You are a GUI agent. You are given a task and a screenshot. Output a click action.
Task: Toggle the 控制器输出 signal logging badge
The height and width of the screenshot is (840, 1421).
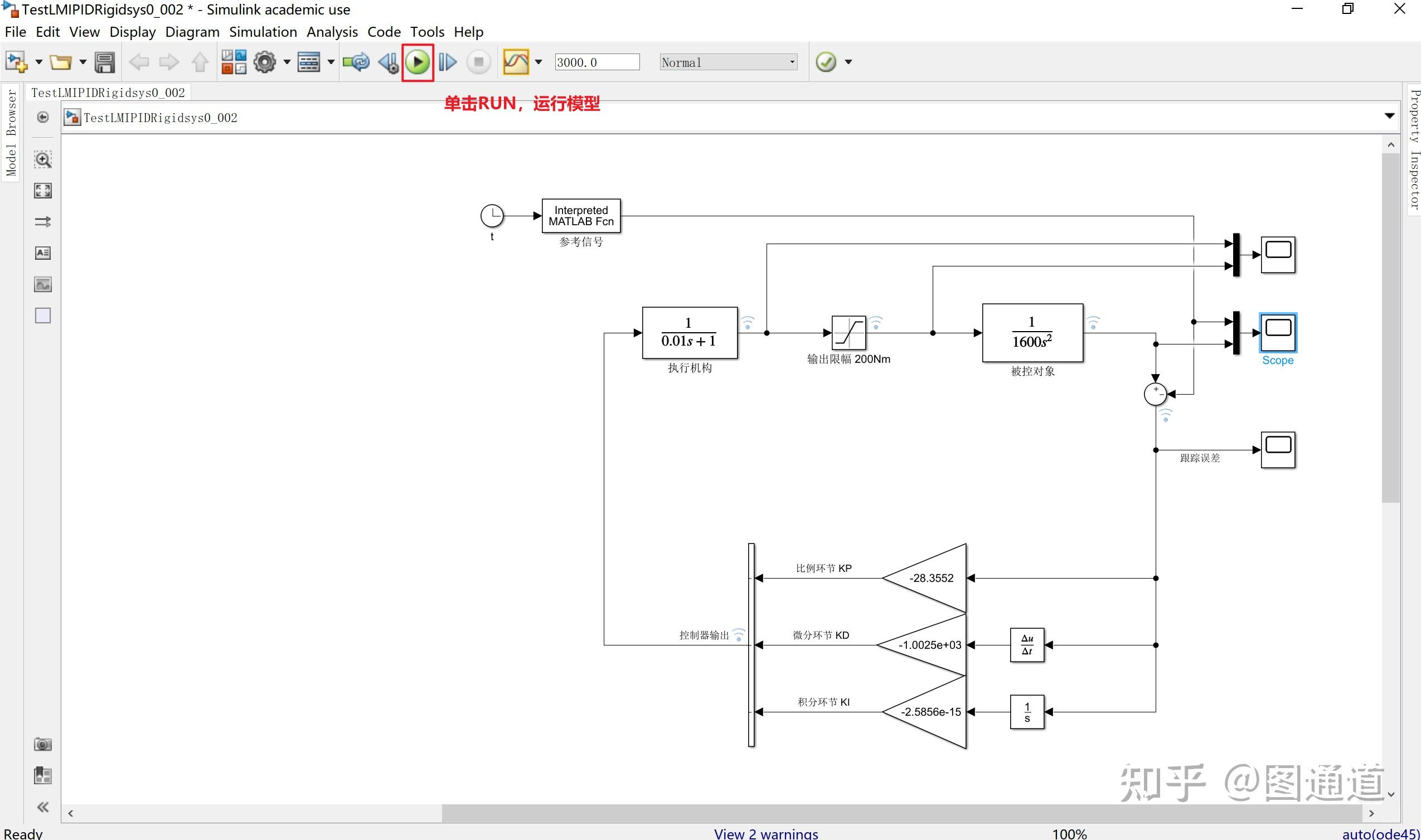pos(739,635)
